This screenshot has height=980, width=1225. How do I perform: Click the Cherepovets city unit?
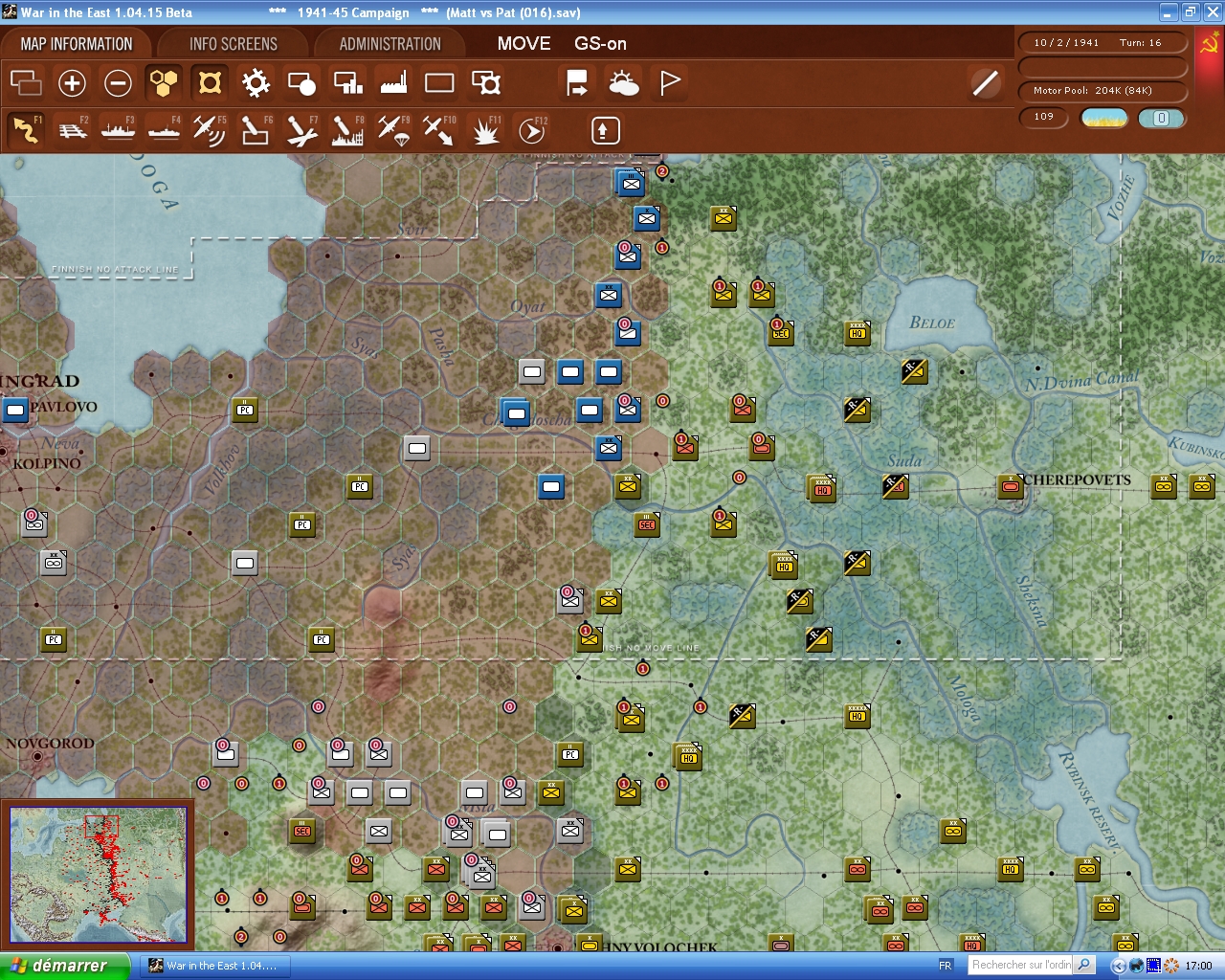pyautogui.click(x=1011, y=487)
